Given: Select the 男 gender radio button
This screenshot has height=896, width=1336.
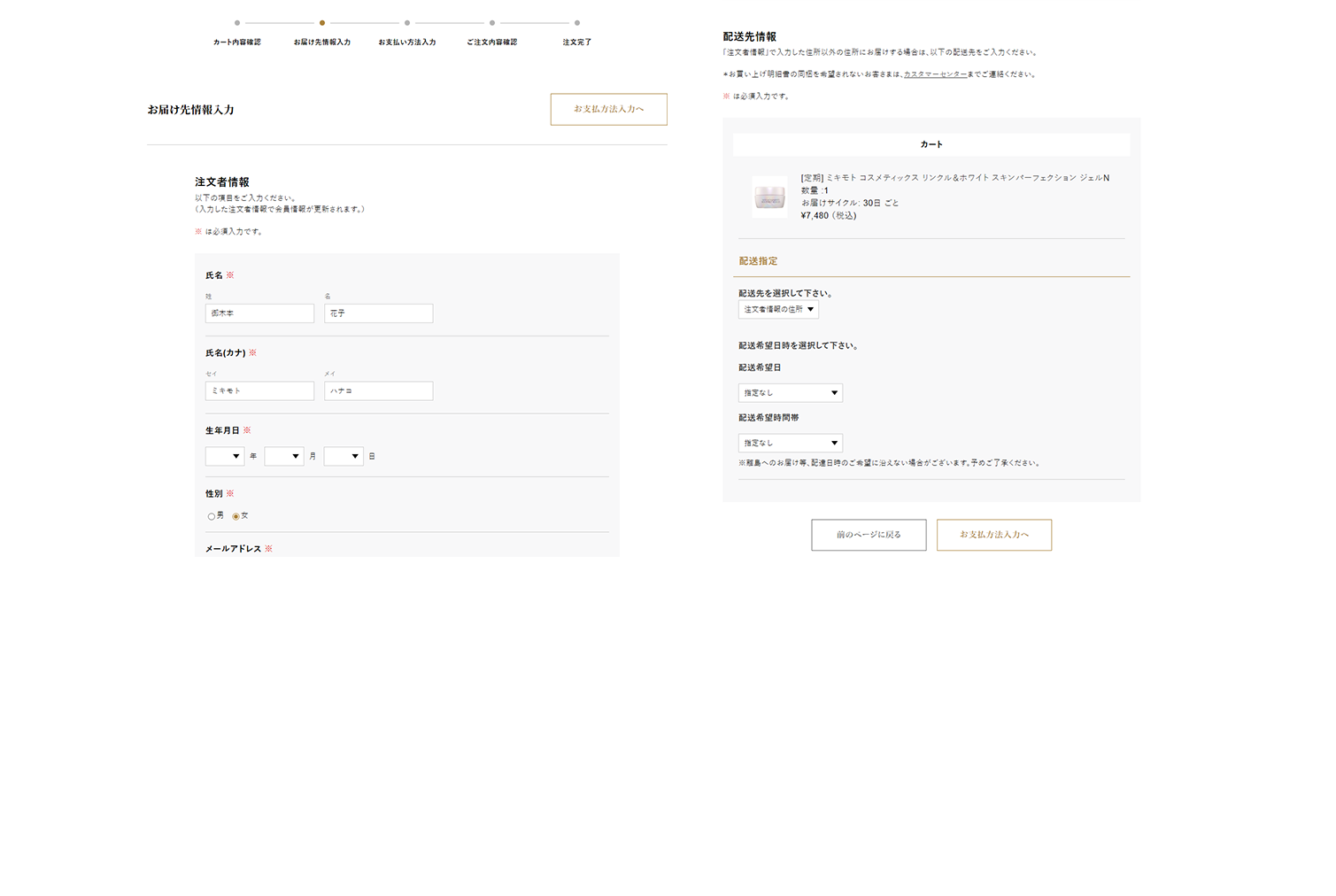Looking at the screenshot, I should pos(211,516).
